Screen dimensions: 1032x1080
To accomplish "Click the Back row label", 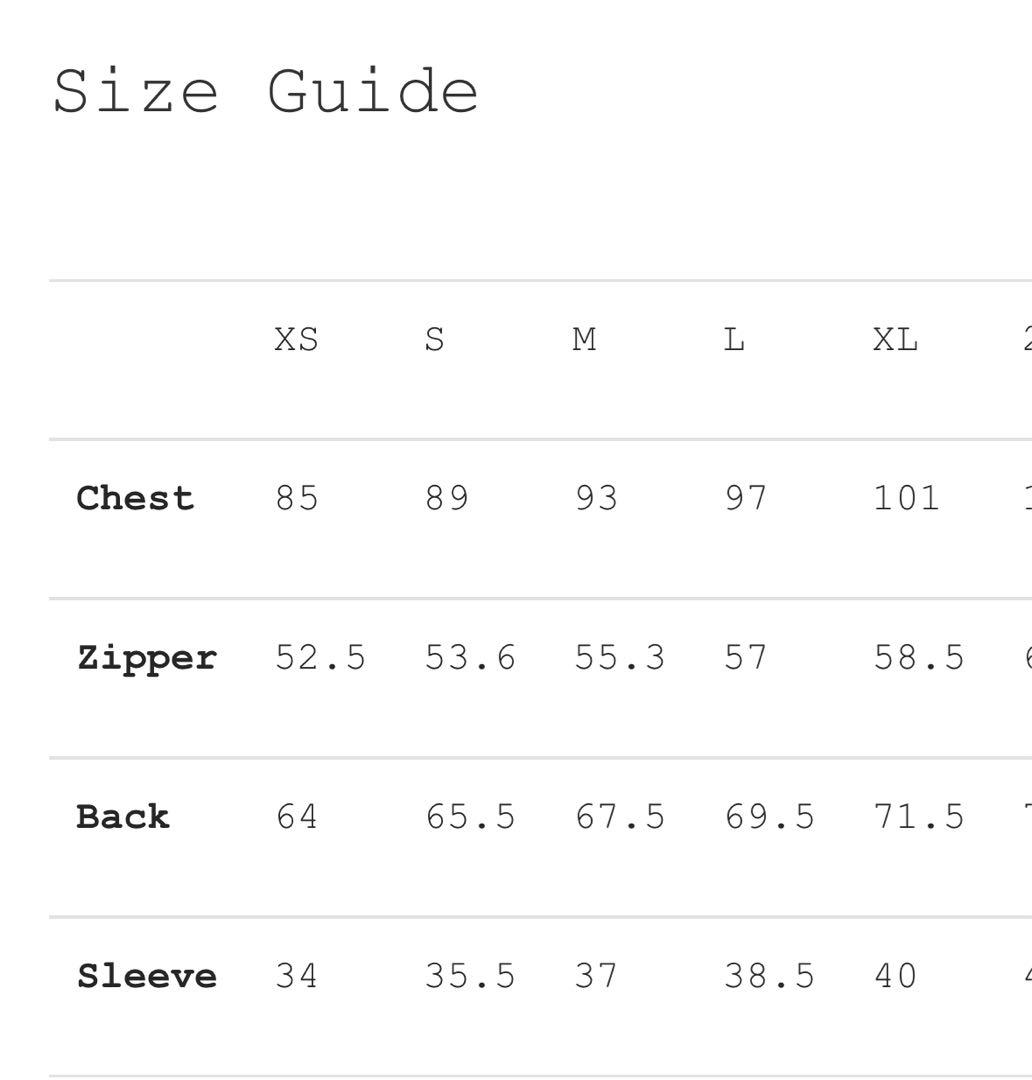I will tap(123, 817).
